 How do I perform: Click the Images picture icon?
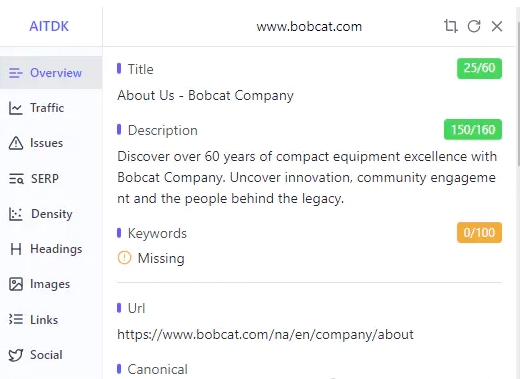click(16, 284)
